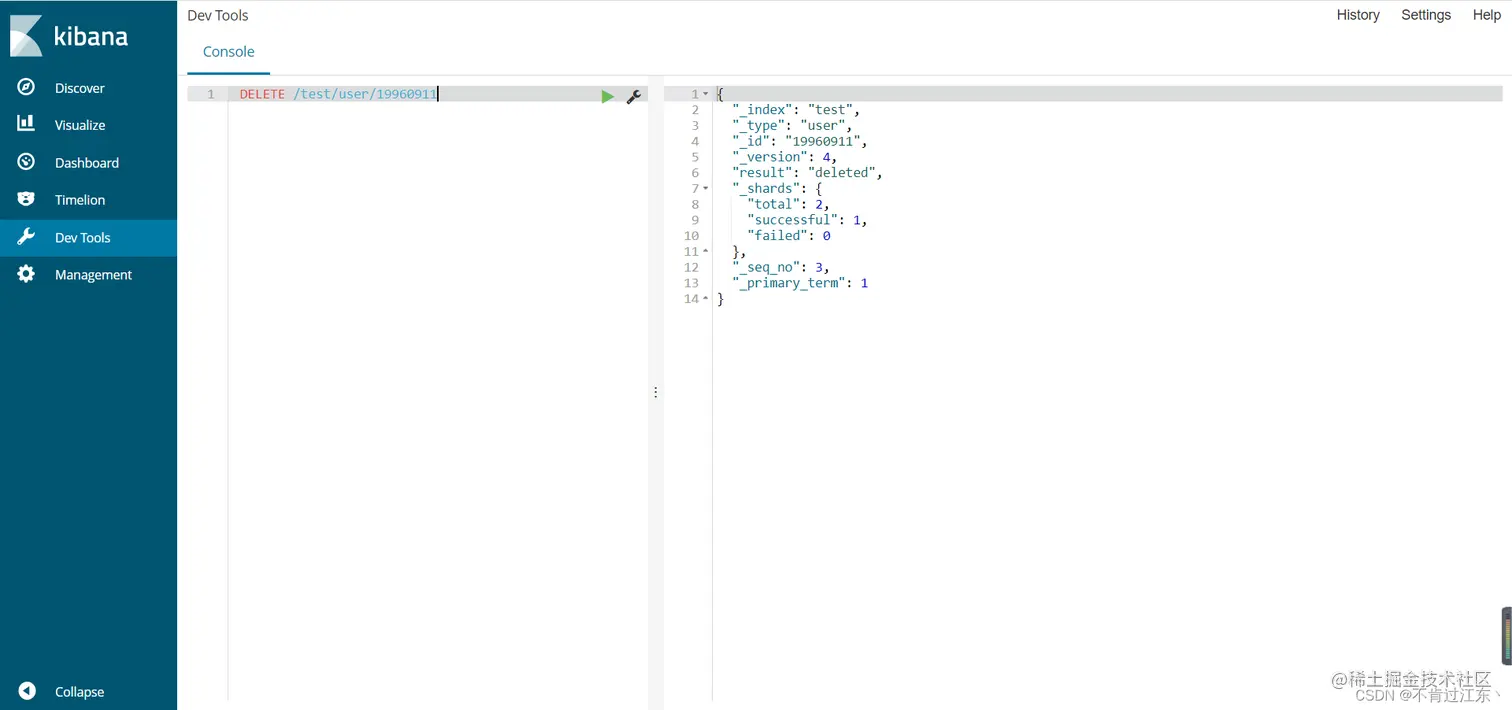Click Discover label in sidebar
Screen dimensions: 1512x710
80,88
